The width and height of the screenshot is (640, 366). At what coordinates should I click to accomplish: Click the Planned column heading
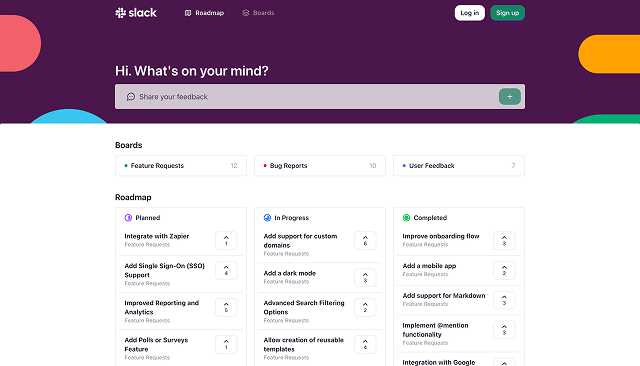[x=148, y=218]
